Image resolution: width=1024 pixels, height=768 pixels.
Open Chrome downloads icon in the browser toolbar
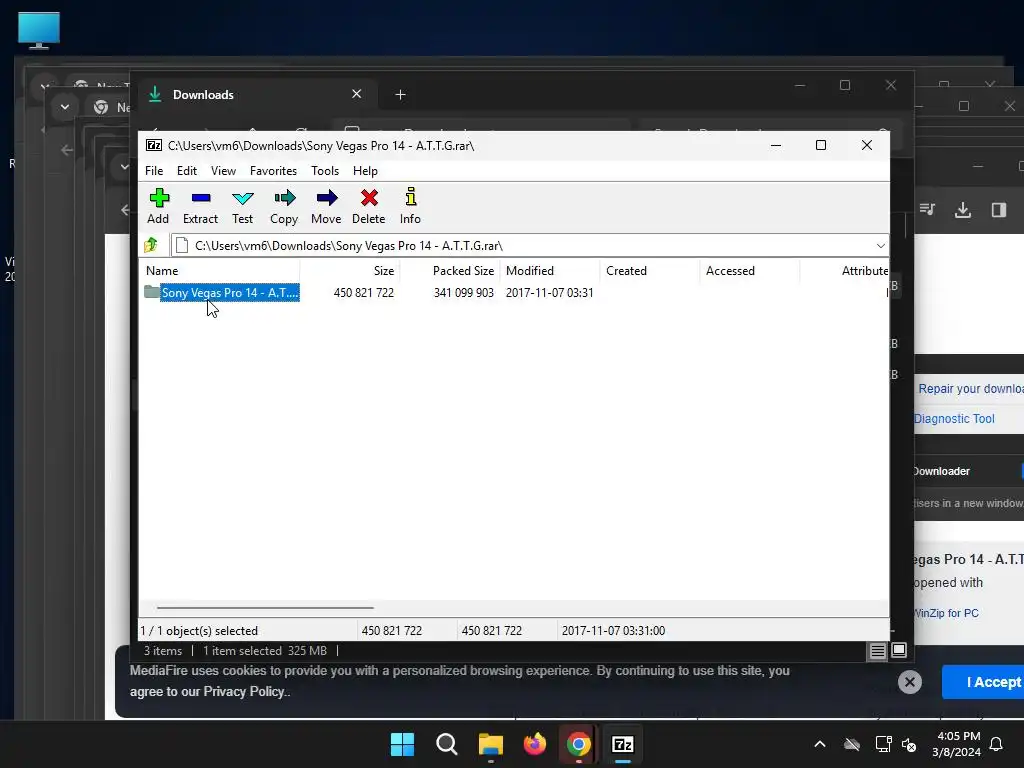point(963,210)
